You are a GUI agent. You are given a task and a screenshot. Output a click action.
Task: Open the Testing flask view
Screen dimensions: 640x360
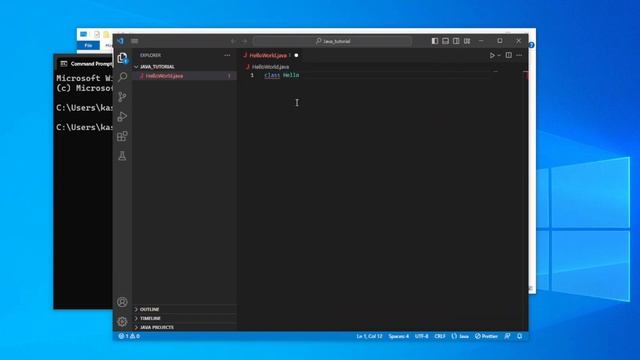[122, 156]
